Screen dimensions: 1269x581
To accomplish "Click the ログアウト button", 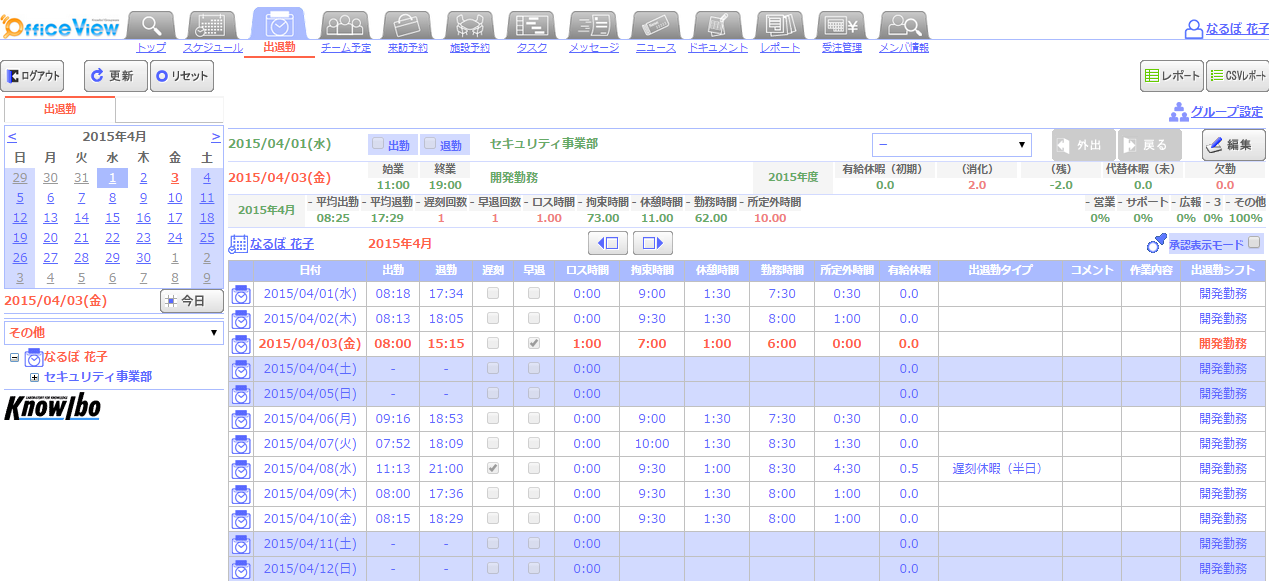I will click(32, 76).
